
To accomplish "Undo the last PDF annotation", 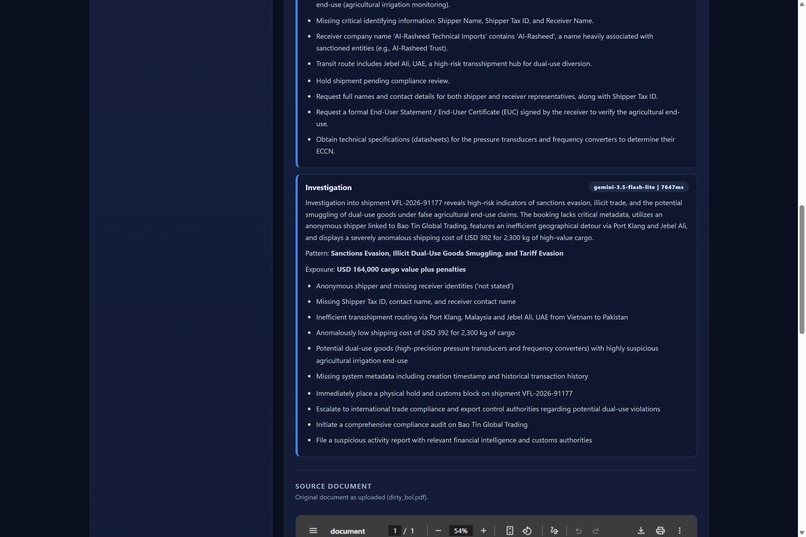I will (x=578, y=530).
